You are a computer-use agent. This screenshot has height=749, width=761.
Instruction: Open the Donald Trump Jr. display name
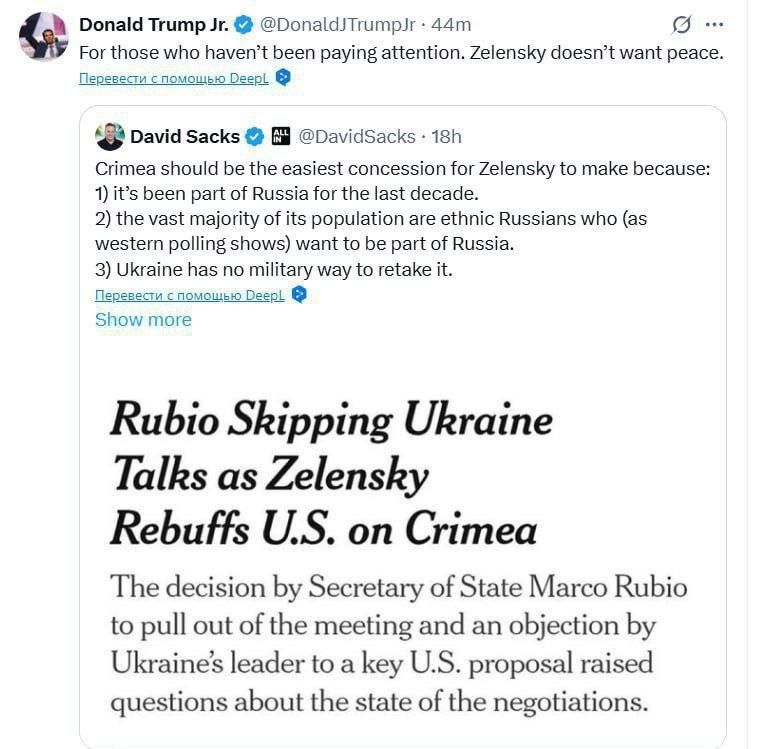[153, 25]
